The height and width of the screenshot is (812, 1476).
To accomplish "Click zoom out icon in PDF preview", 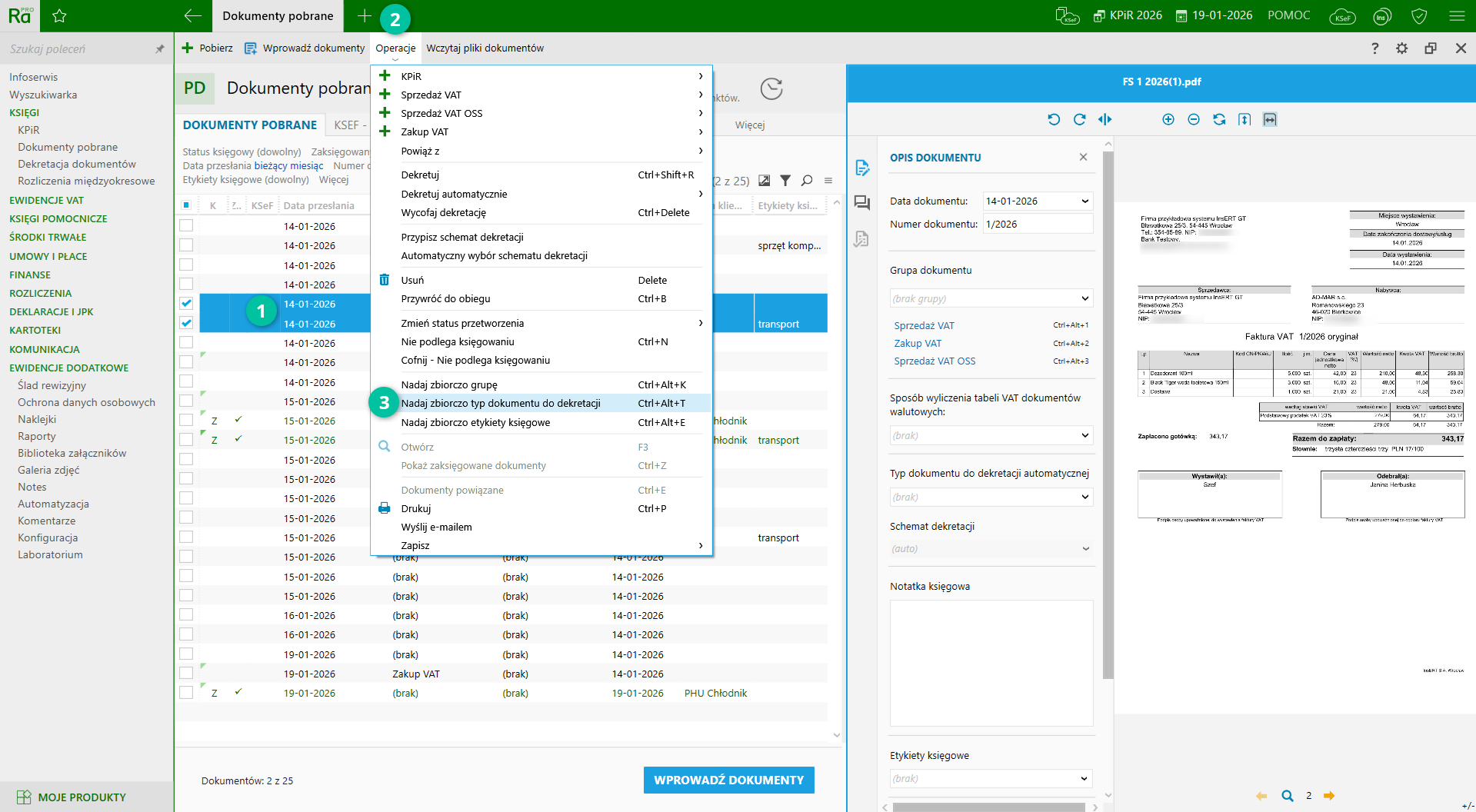I will (1193, 119).
